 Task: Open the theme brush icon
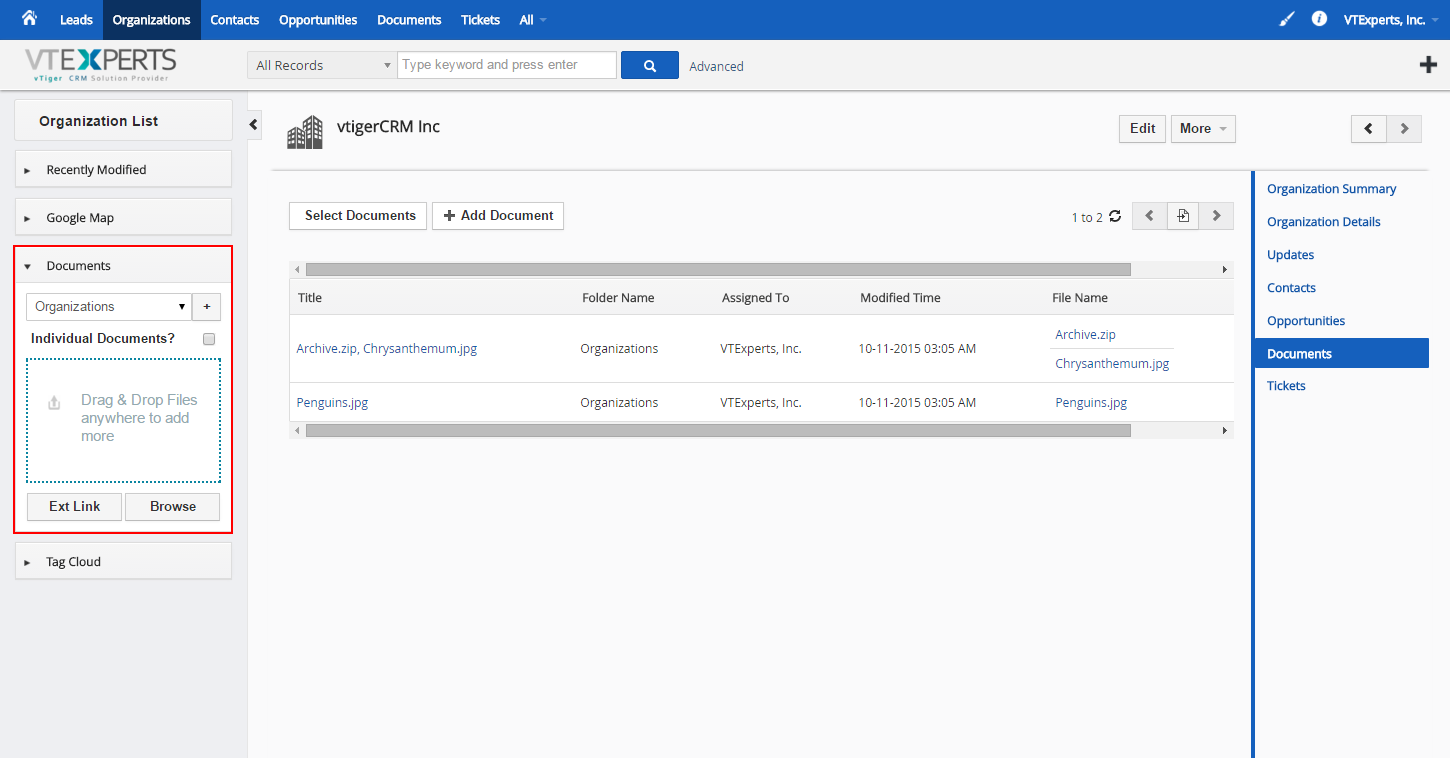[x=1287, y=19]
